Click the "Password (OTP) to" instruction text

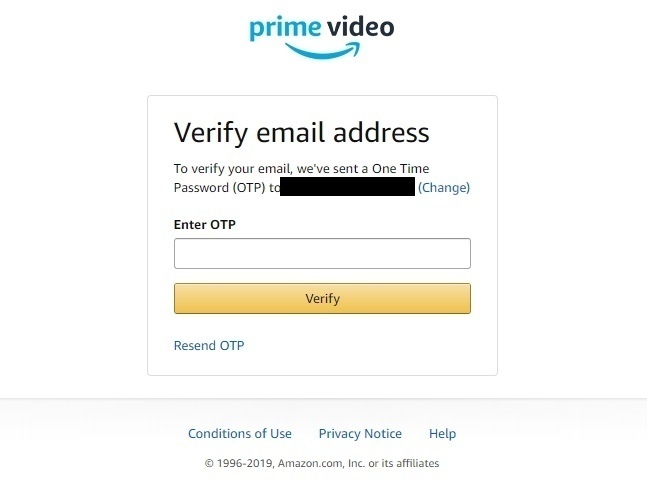(x=227, y=188)
